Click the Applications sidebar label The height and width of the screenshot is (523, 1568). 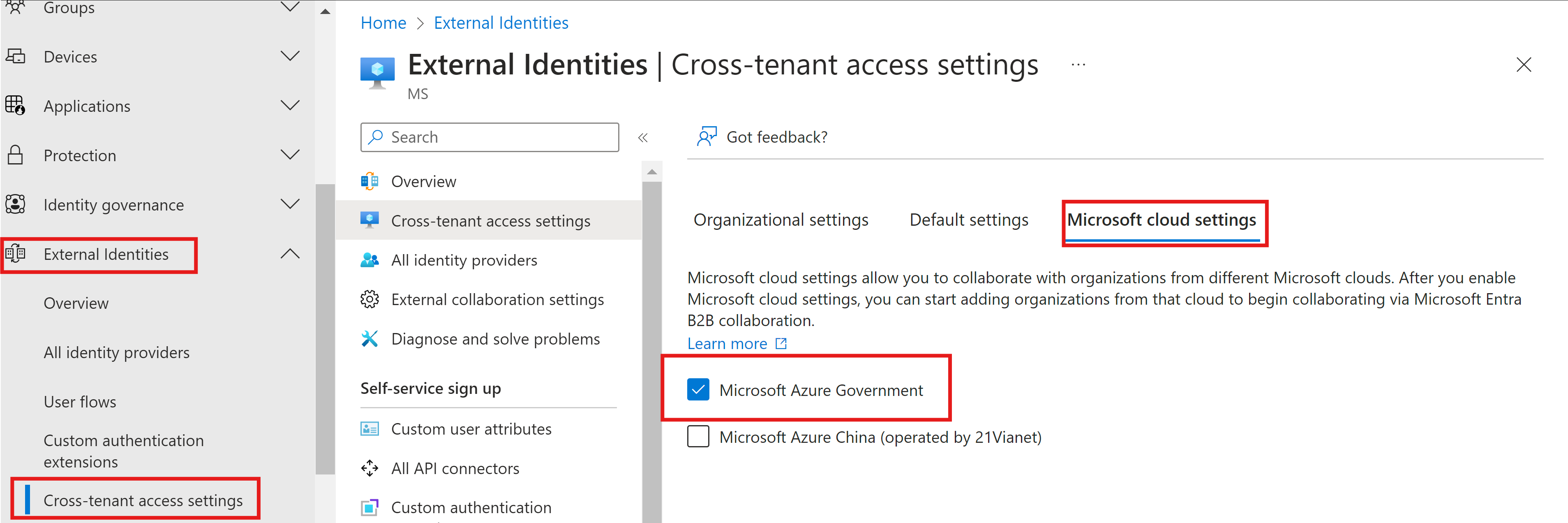pyautogui.click(x=87, y=106)
